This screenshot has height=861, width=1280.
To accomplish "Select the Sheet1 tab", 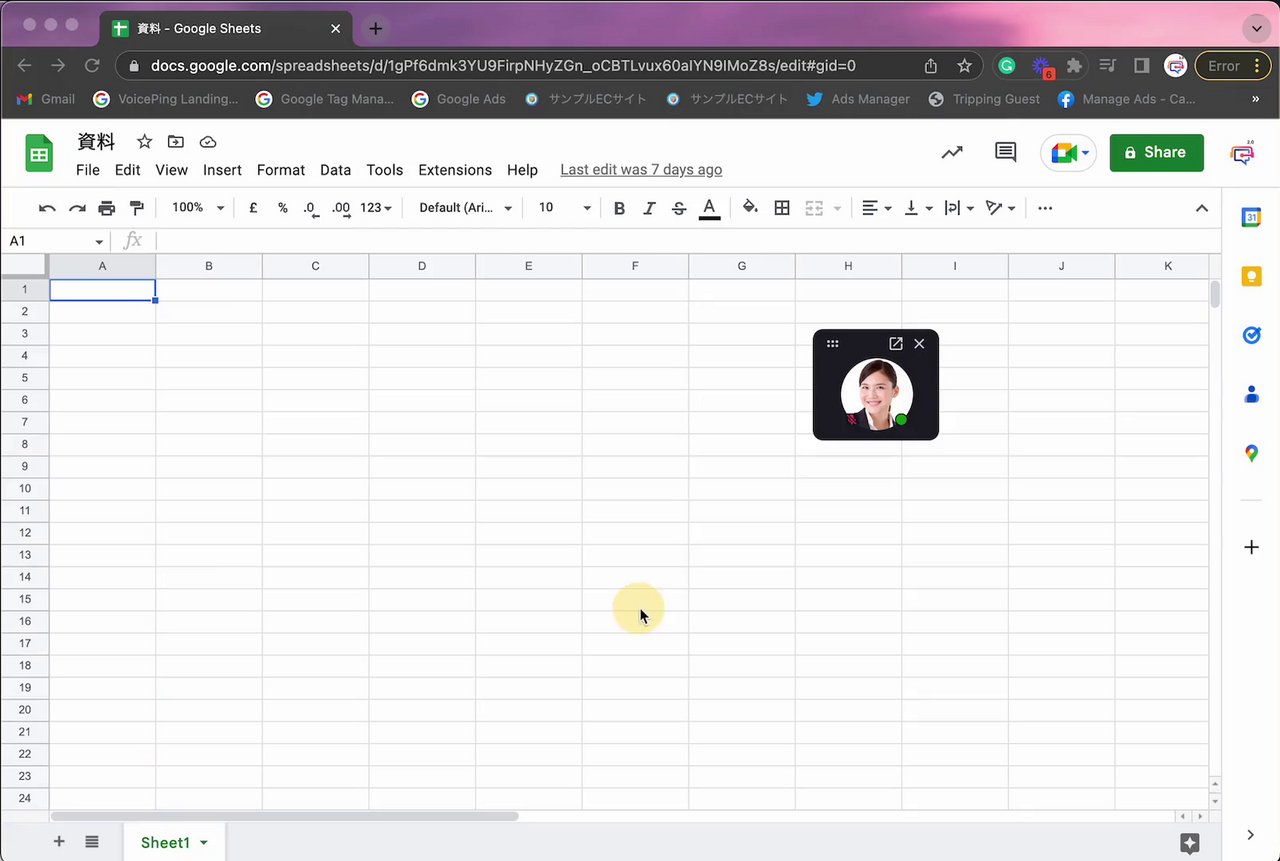I will [x=174, y=843].
